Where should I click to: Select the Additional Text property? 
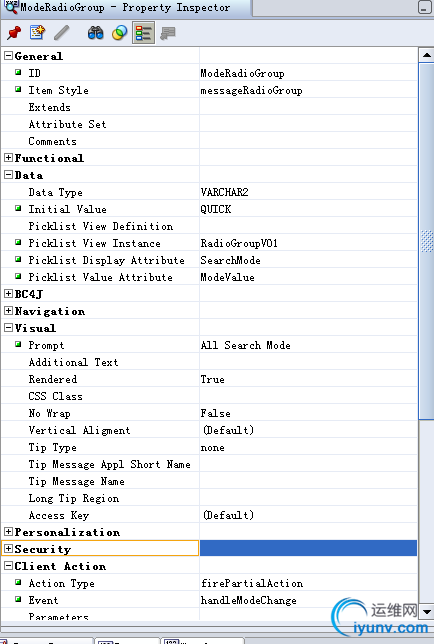pyautogui.click(x=209, y=362)
